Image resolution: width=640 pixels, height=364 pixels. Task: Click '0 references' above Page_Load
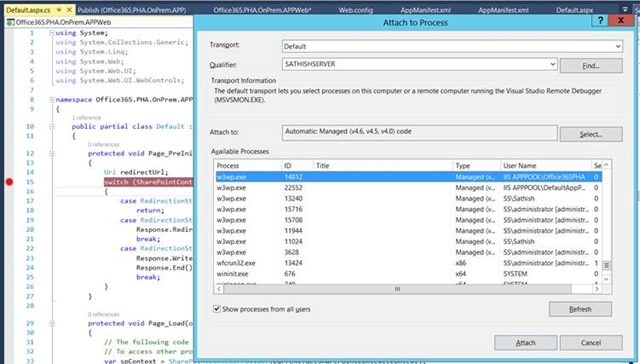tap(104, 314)
